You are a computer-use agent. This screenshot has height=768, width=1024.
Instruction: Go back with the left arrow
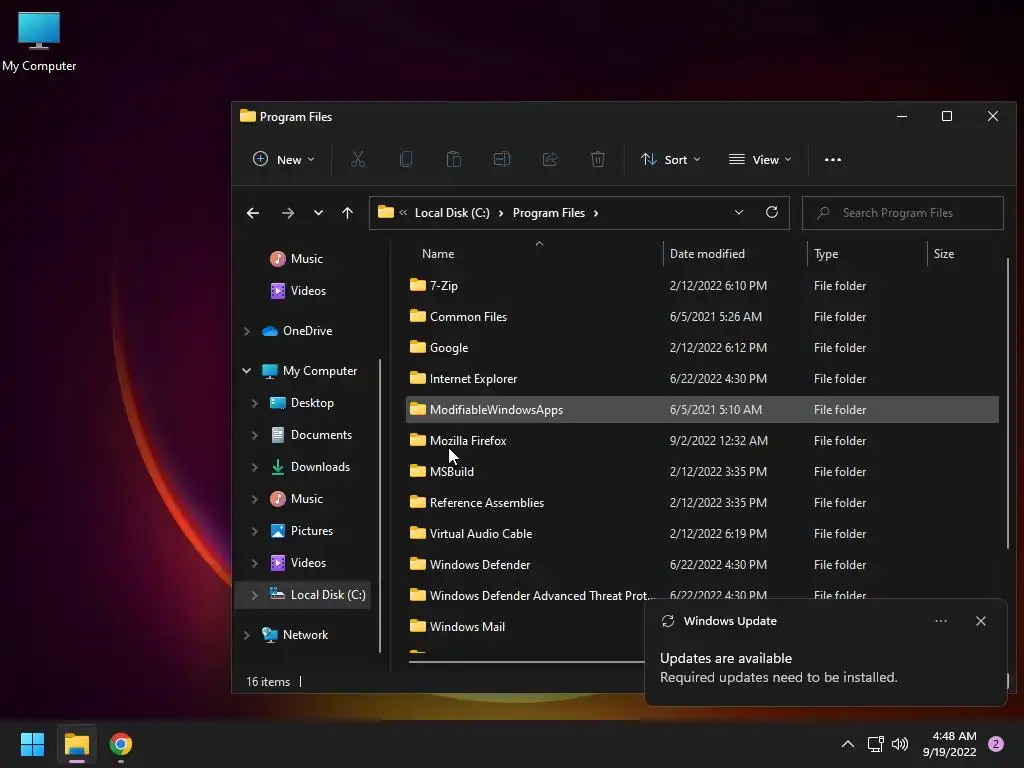point(253,213)
